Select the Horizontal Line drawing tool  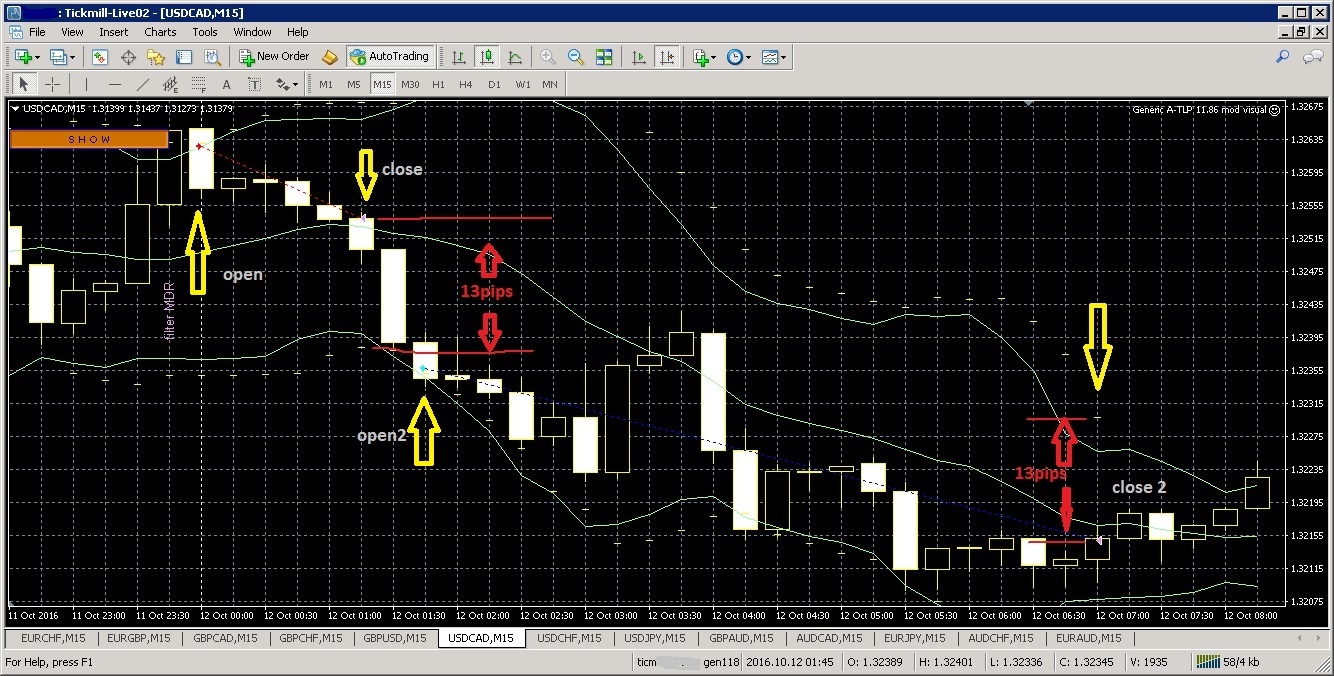coord(115,84)
